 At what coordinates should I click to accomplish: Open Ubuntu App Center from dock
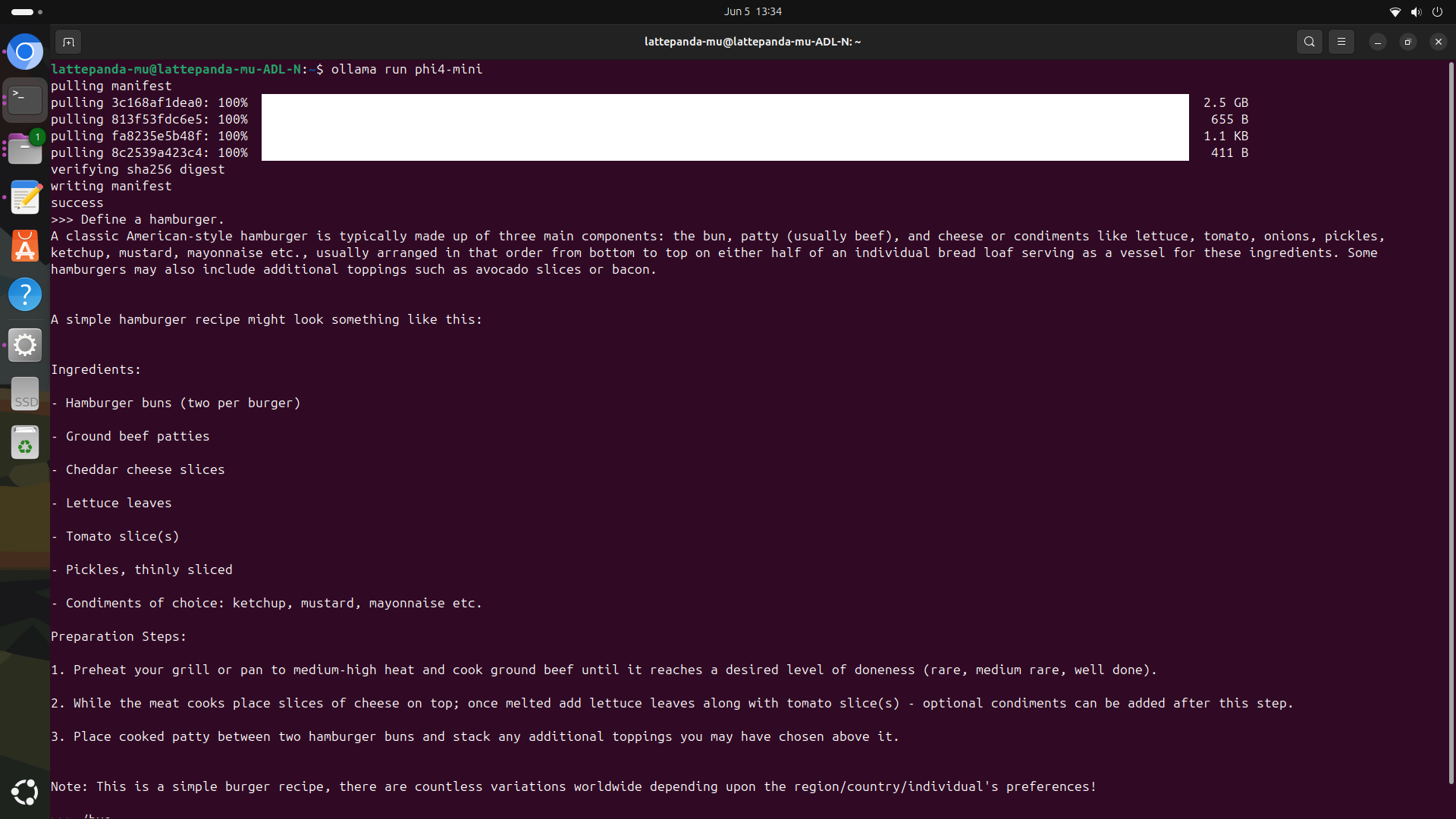(x=25, y=246)
